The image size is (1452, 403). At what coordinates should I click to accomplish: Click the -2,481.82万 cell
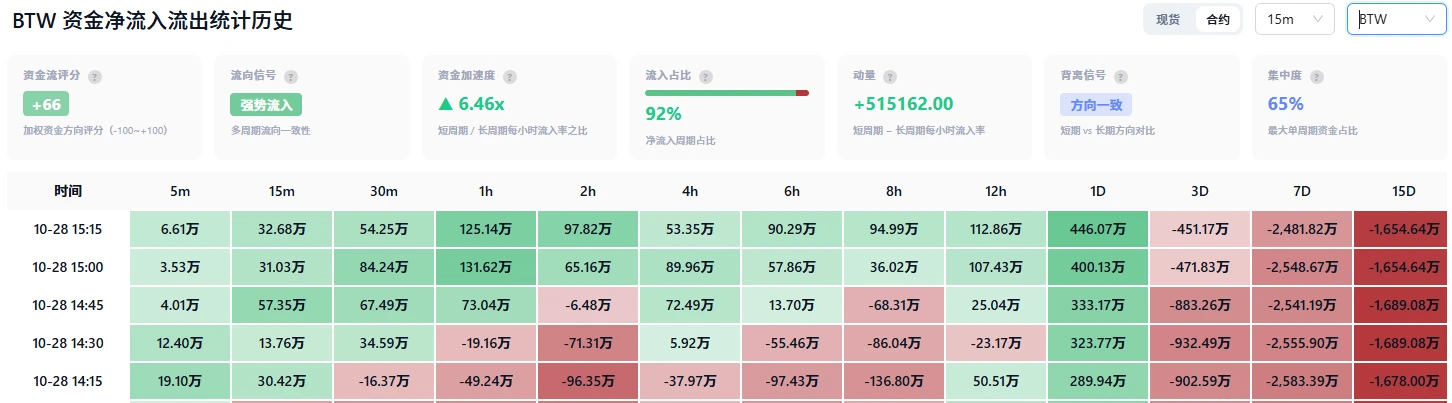point(1302,229)
